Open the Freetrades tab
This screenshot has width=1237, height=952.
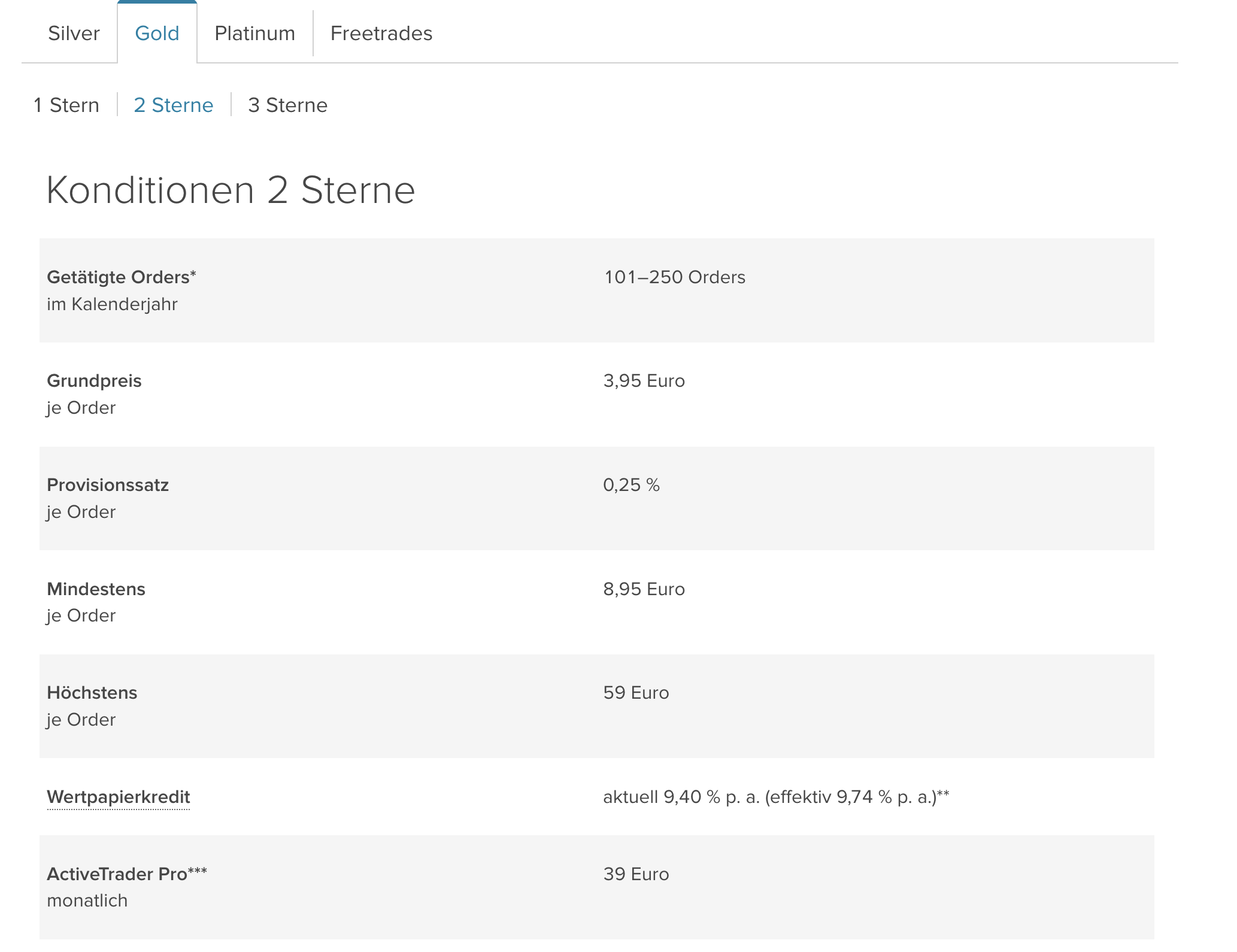(x=381, y=34)
